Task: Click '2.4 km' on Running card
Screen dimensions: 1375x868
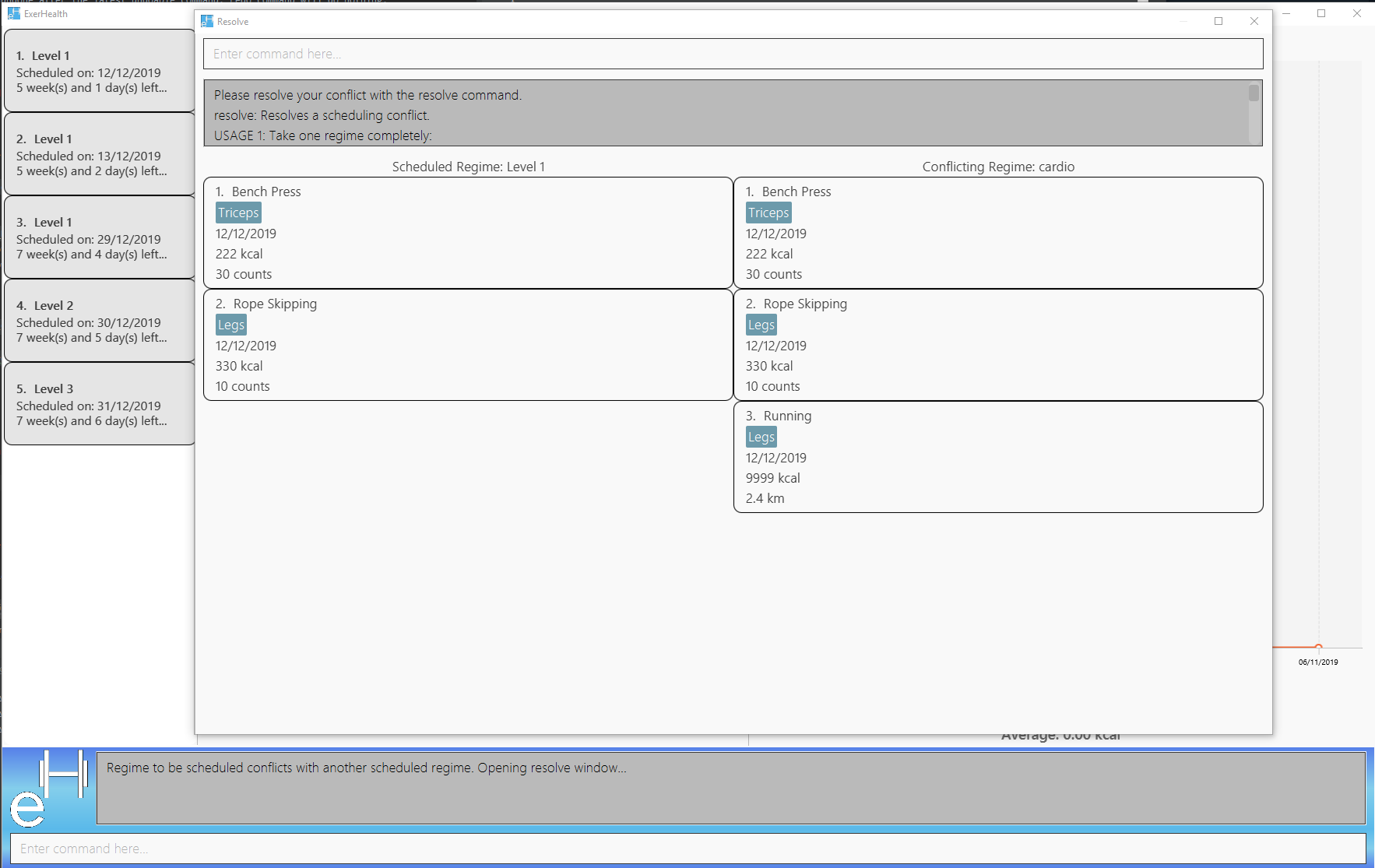Action: point(765,498)
